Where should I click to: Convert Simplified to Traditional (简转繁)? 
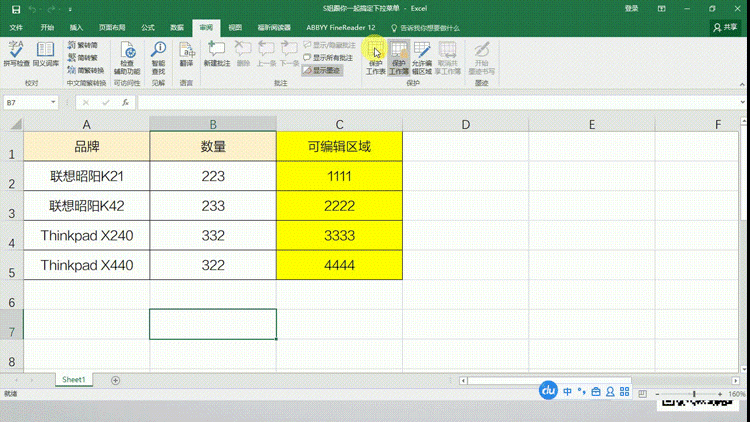82,57
